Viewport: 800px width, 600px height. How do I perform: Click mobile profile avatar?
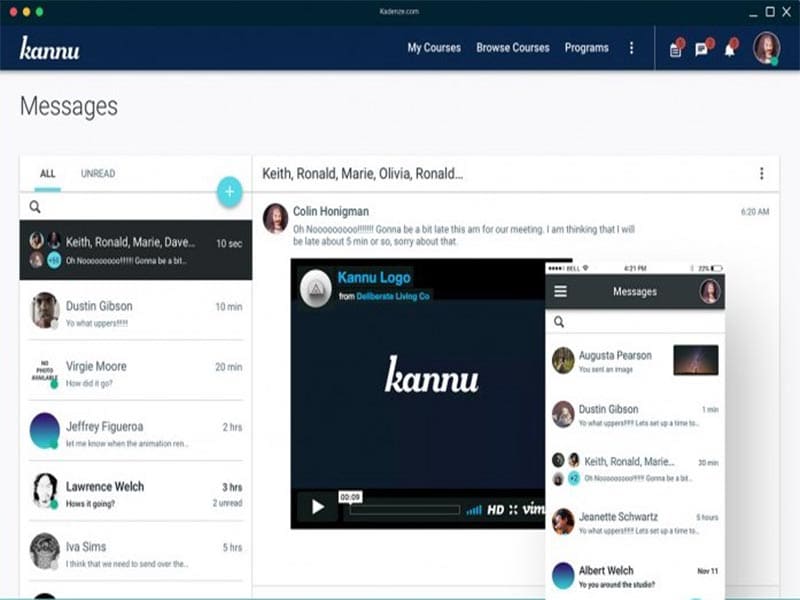710,291
